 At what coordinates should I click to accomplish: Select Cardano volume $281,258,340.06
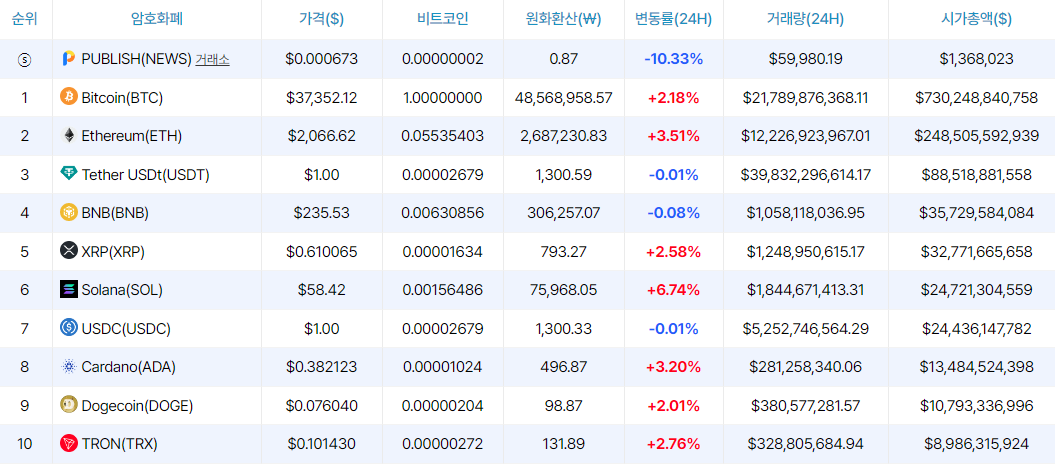pos(806,367)
